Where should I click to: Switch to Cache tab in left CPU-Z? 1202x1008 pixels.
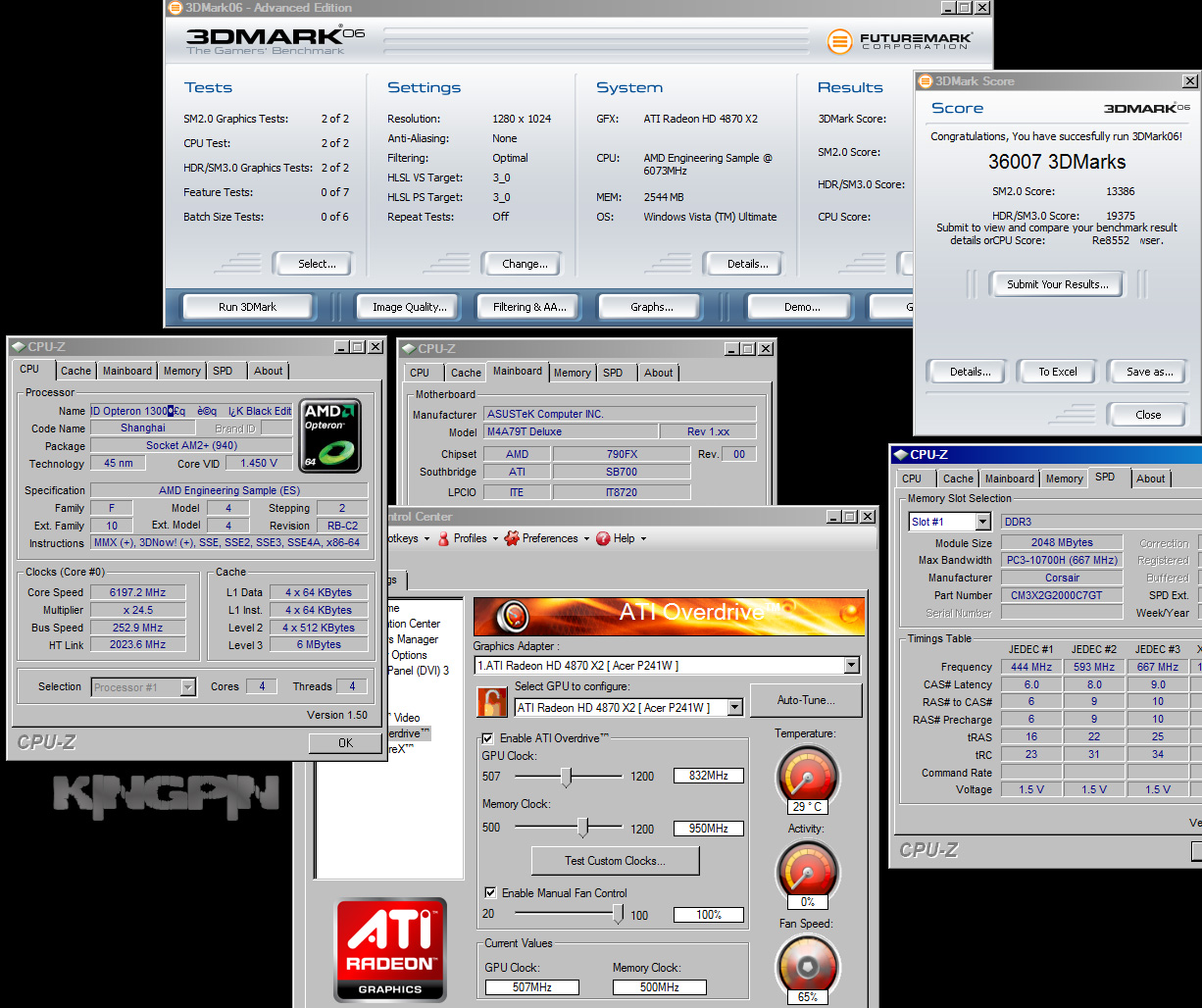click(75, 371)
